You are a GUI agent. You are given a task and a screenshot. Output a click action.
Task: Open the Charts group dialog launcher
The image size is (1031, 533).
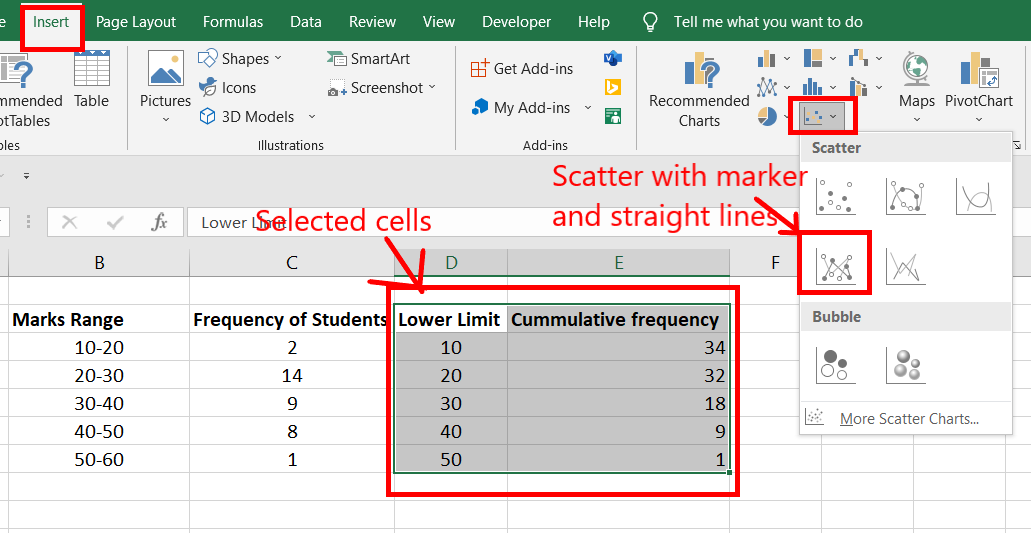(1017, 145)
